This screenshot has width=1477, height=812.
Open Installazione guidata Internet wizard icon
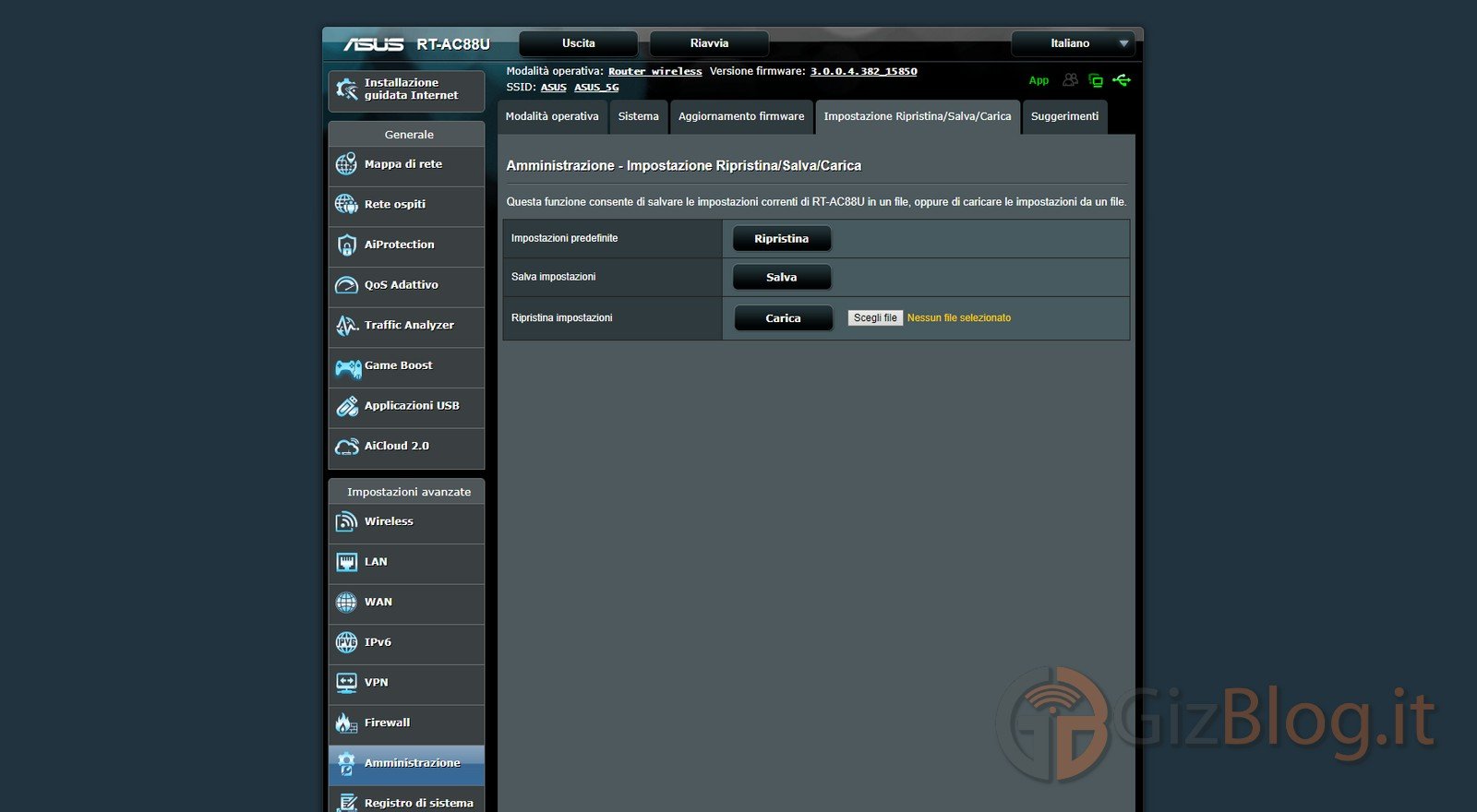(x=347, y=90)
